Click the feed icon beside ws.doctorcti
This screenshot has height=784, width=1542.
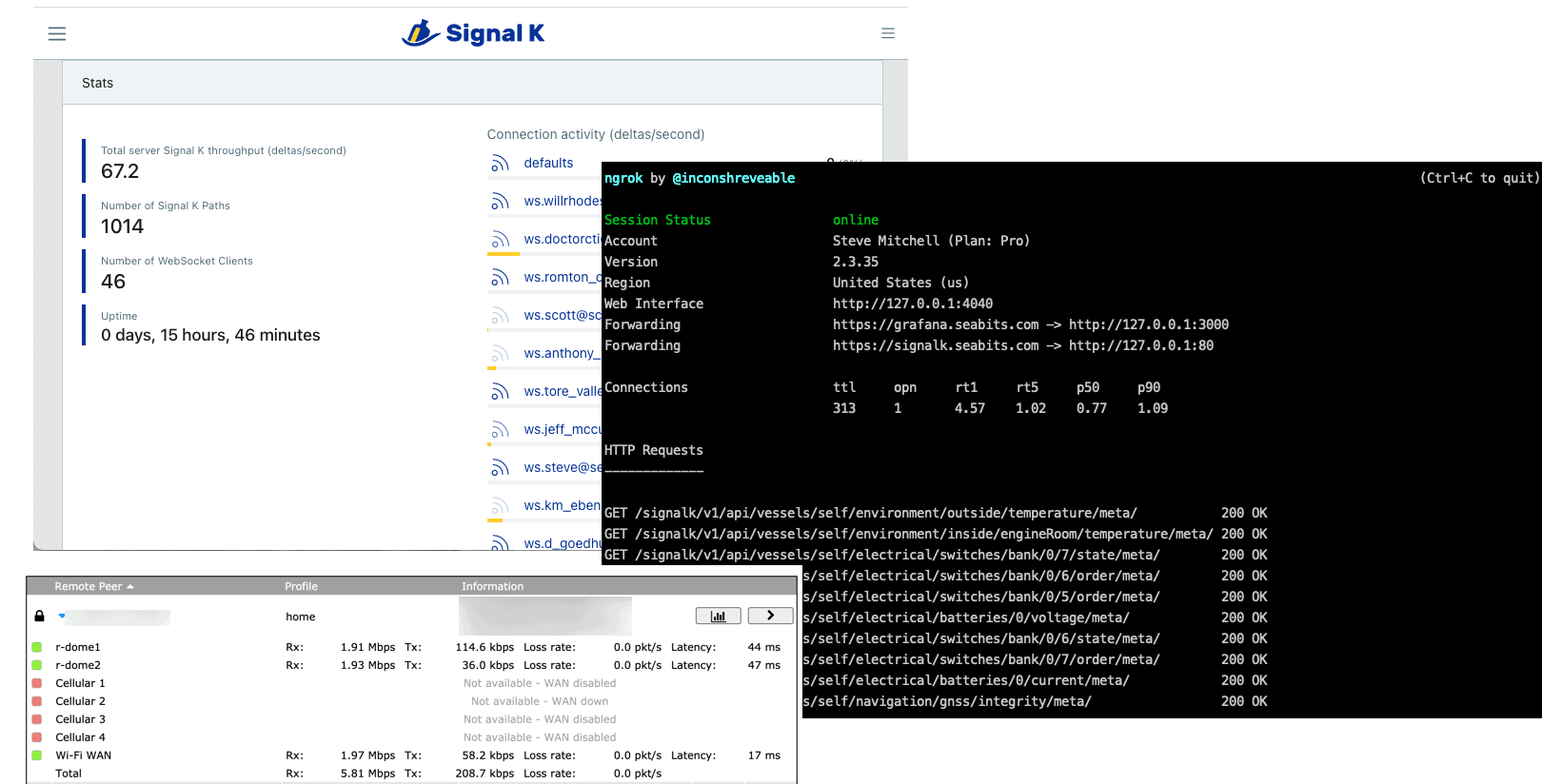tap(500, 240)
